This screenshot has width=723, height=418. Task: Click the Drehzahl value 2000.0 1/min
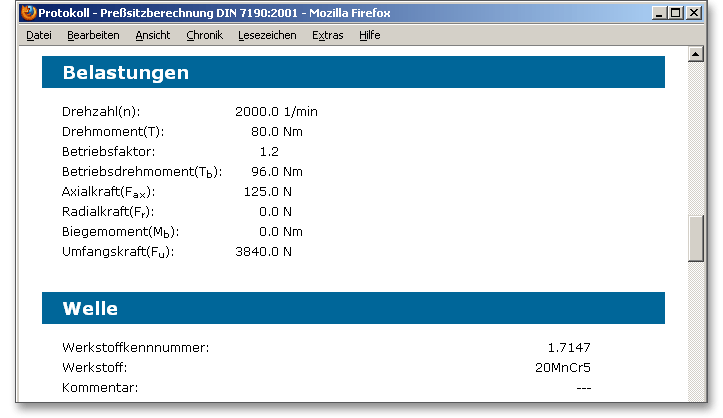point(276,112)
